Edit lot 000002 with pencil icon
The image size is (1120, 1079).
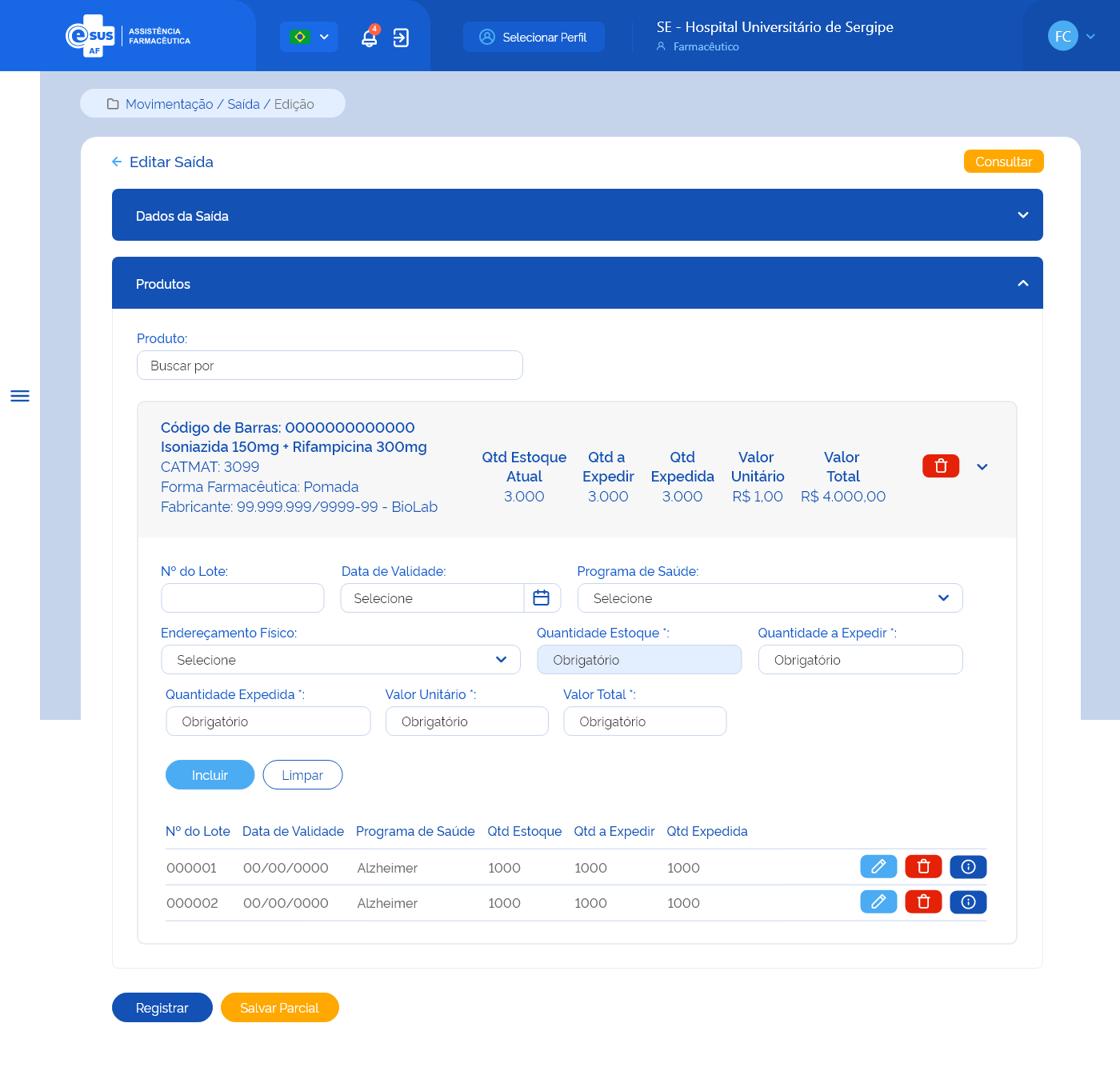pyautogui.click(x=878, y=901)
